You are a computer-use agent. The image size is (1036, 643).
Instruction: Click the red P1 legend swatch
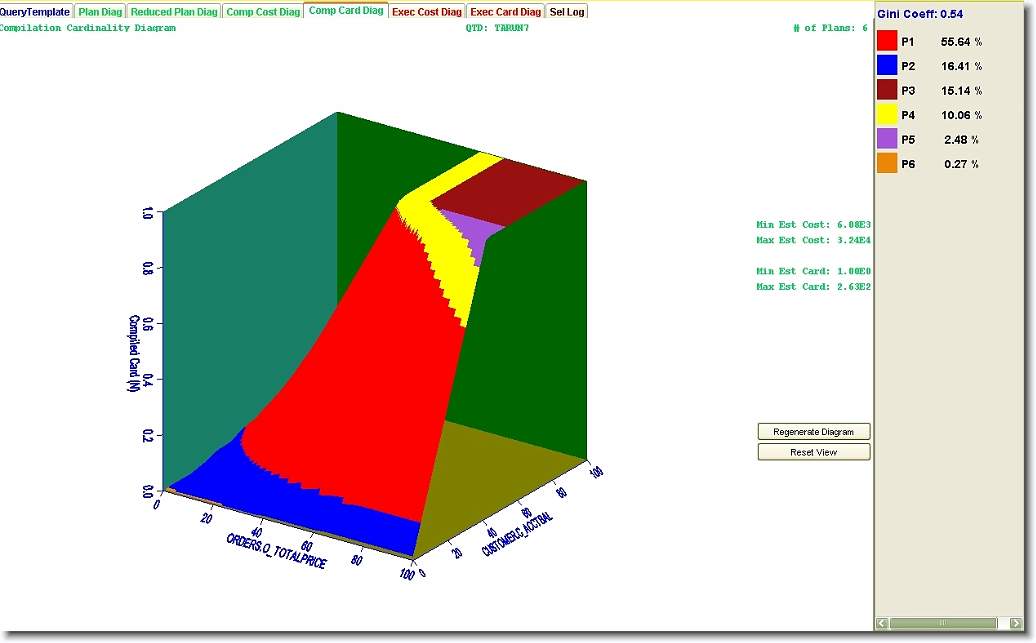887,42
